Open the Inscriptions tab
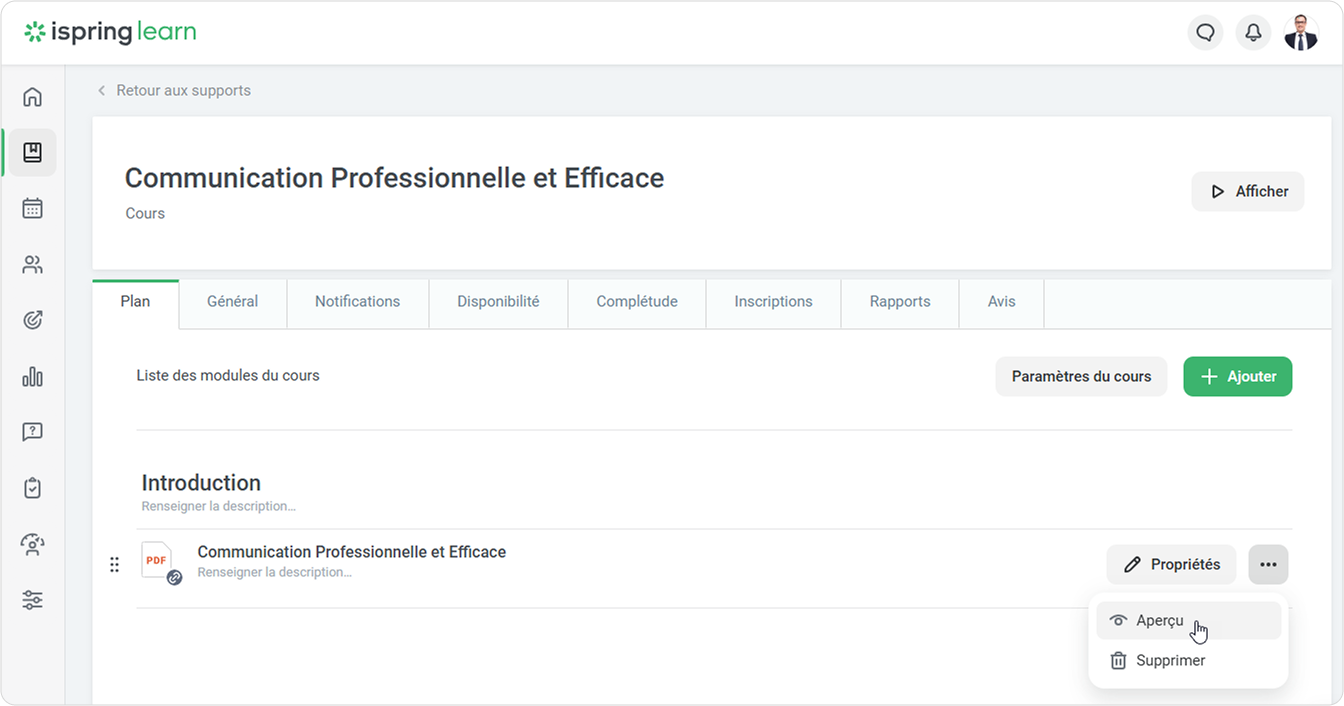 click(773, 302)
